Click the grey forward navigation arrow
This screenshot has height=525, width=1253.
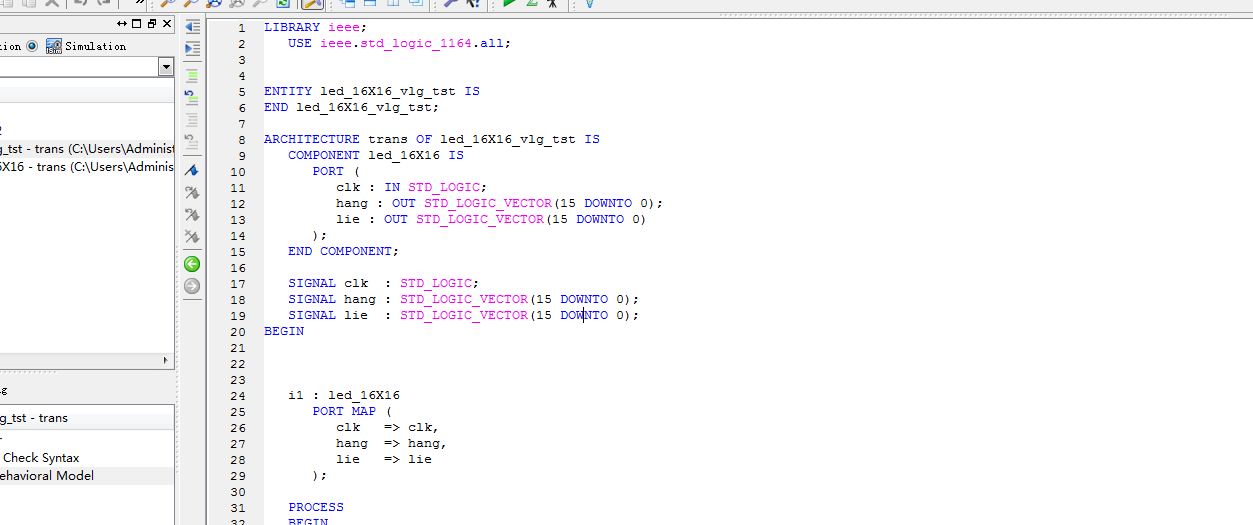pyautogui.click(x=192, y=286)
